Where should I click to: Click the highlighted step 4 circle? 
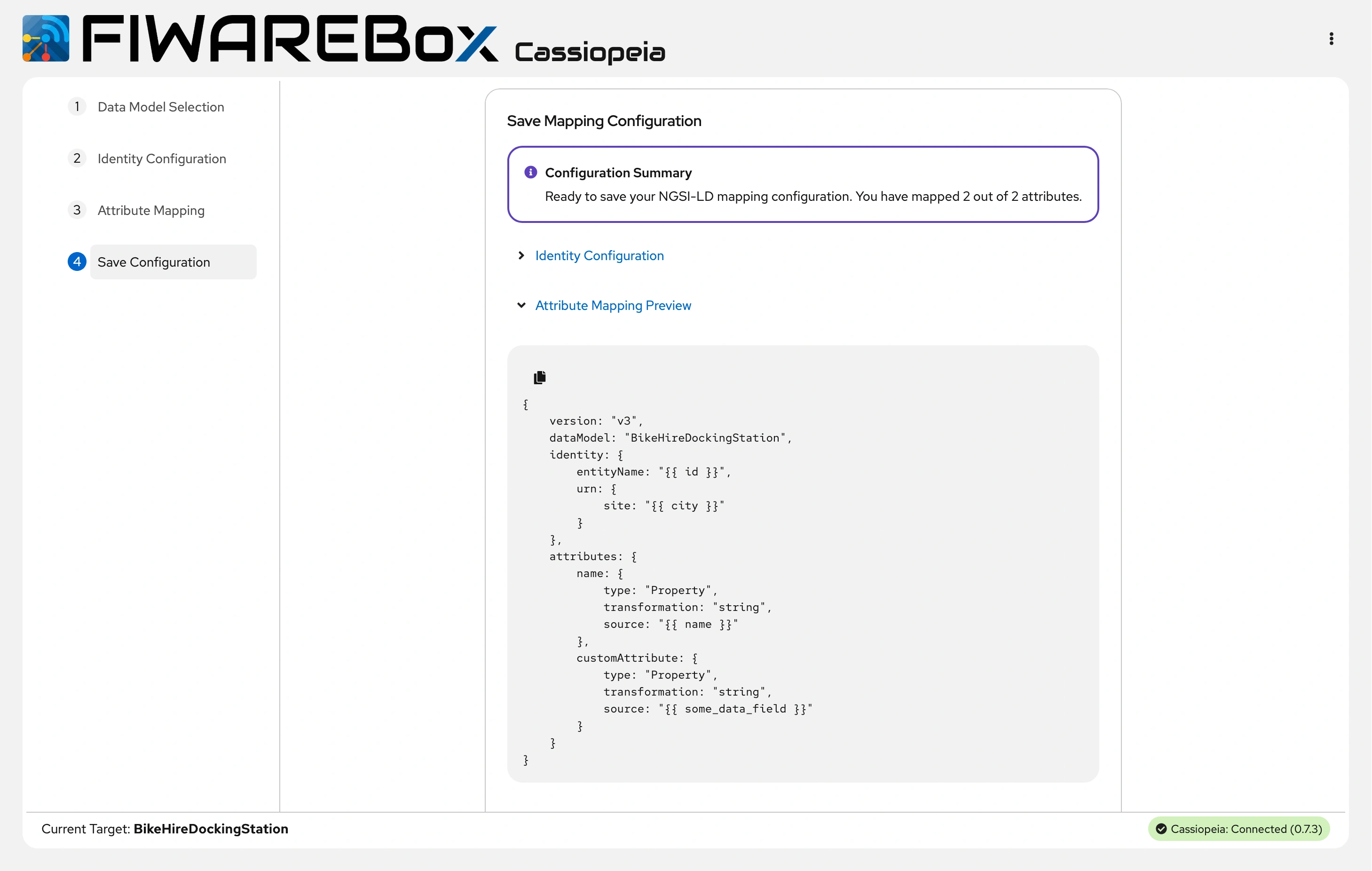77,261
